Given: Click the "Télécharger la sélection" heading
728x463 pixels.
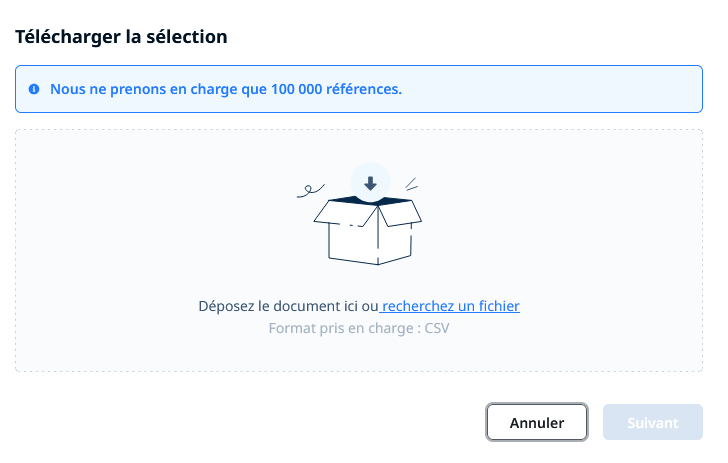Looking at the screenshot, I should click(x=121, y=37).
